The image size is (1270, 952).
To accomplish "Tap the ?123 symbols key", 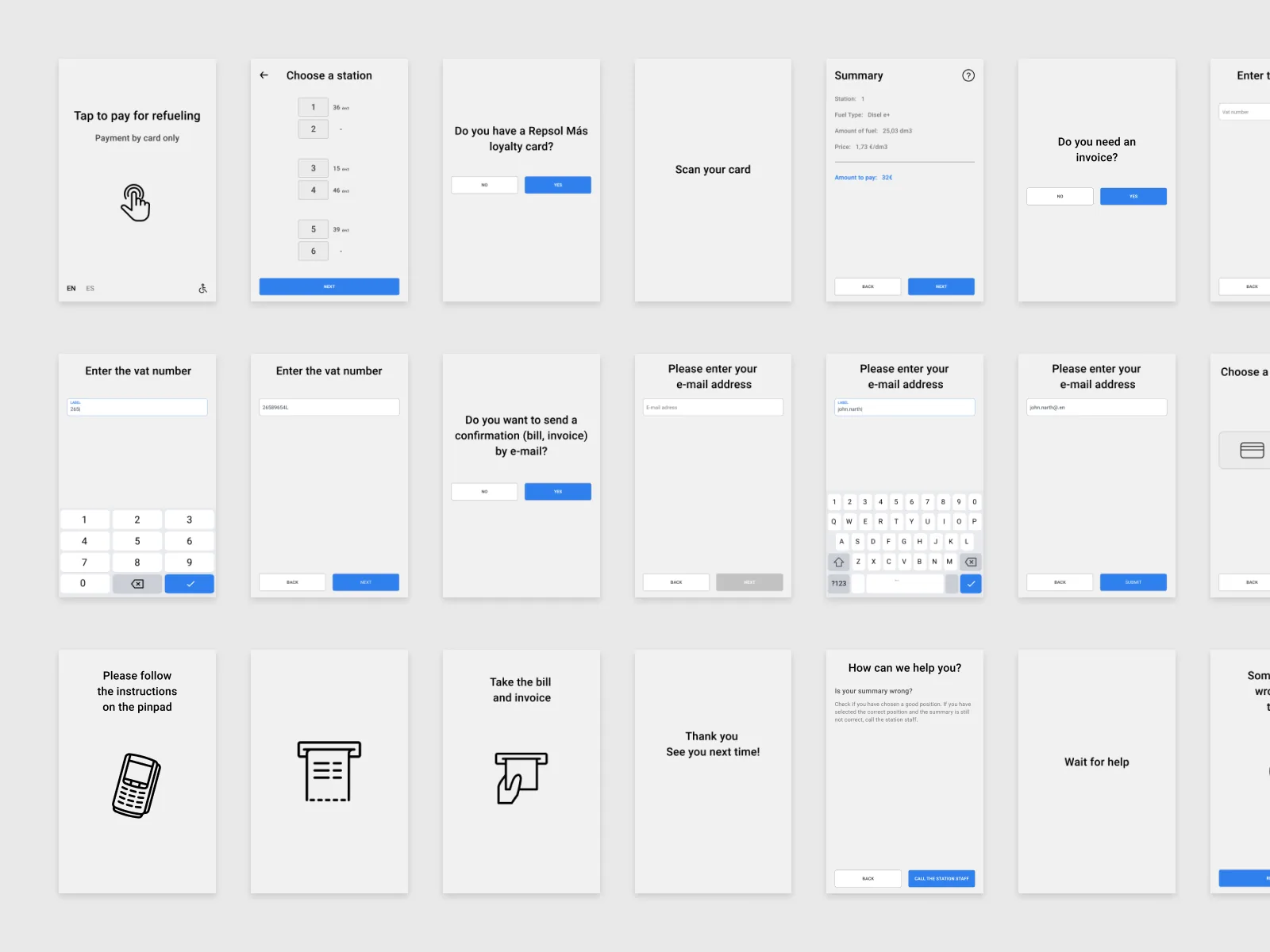I will [839, 584].
